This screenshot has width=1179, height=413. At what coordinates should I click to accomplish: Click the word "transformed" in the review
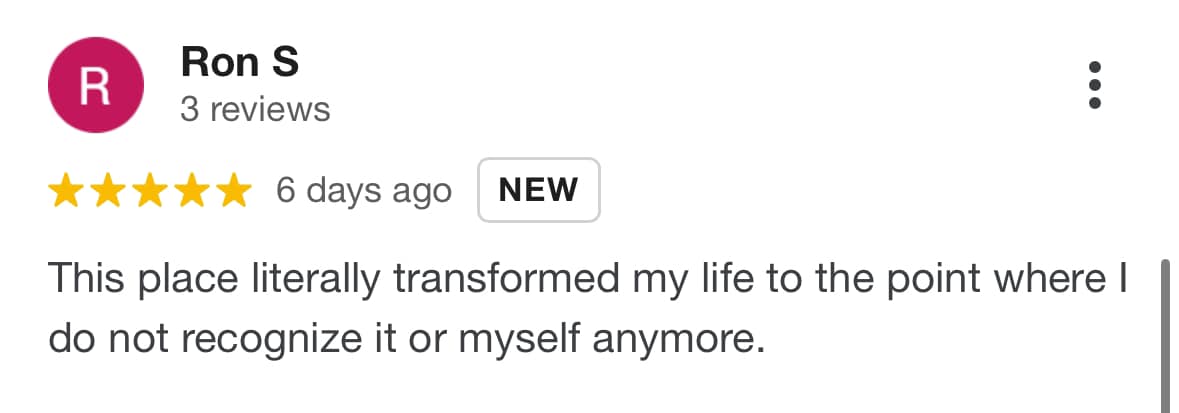point(507,278)
